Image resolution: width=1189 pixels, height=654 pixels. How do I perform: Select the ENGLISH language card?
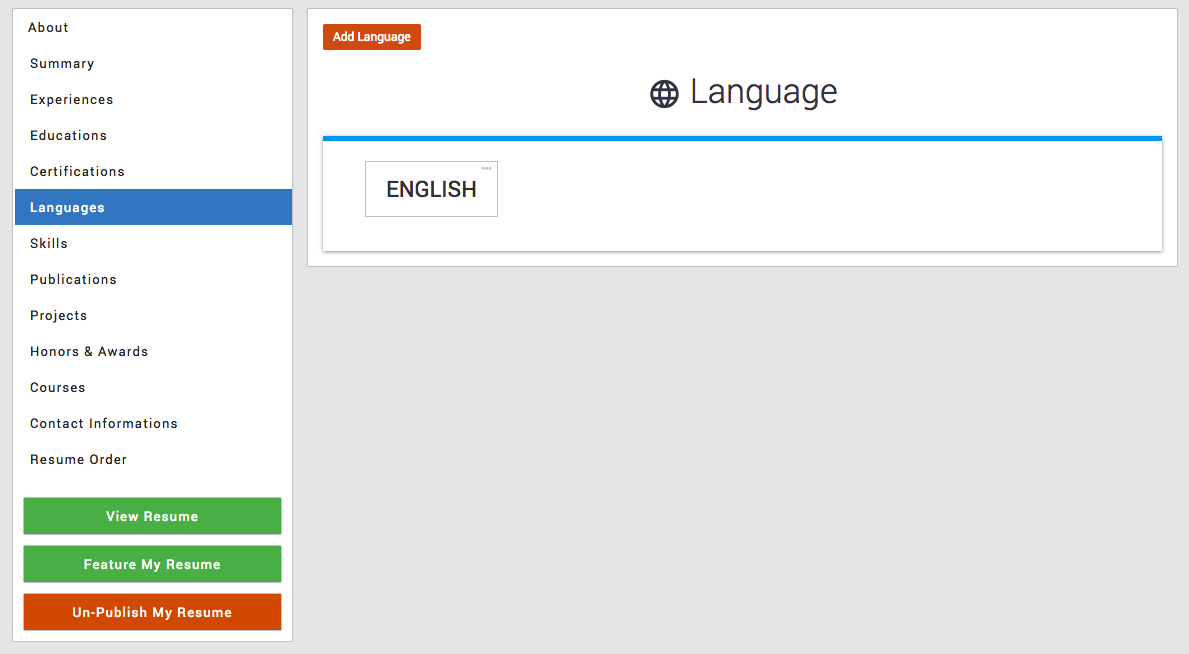click(x=431, y=189)
